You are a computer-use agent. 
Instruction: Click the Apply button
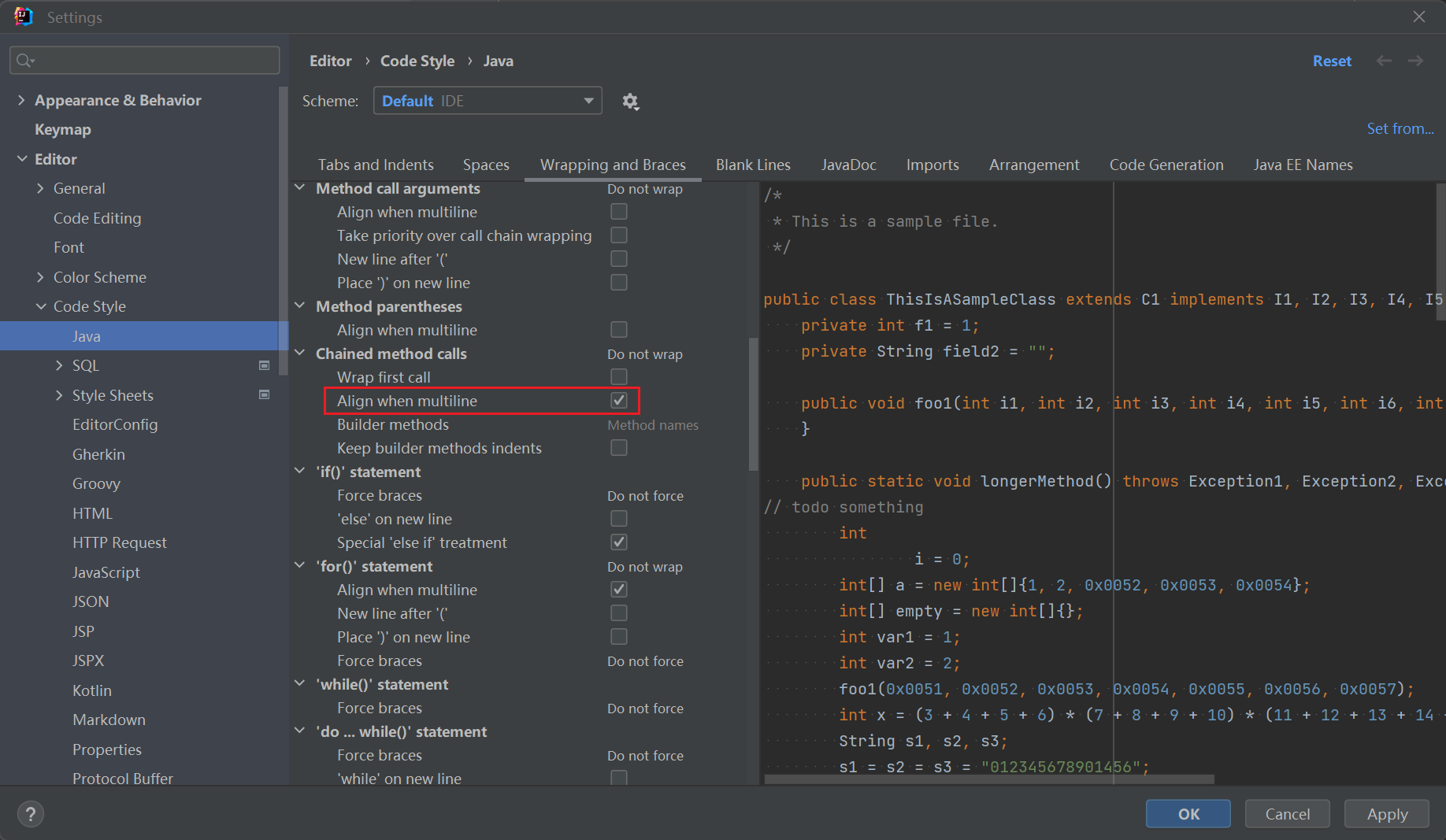(x=1386, y=813)
